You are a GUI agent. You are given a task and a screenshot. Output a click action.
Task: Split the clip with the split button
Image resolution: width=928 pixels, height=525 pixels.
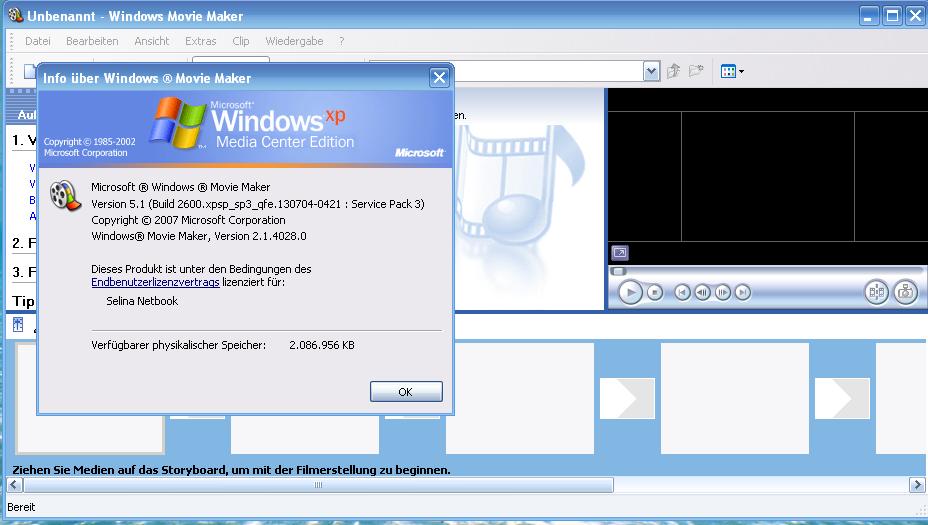pyautogui.click(x=877, y=292)
